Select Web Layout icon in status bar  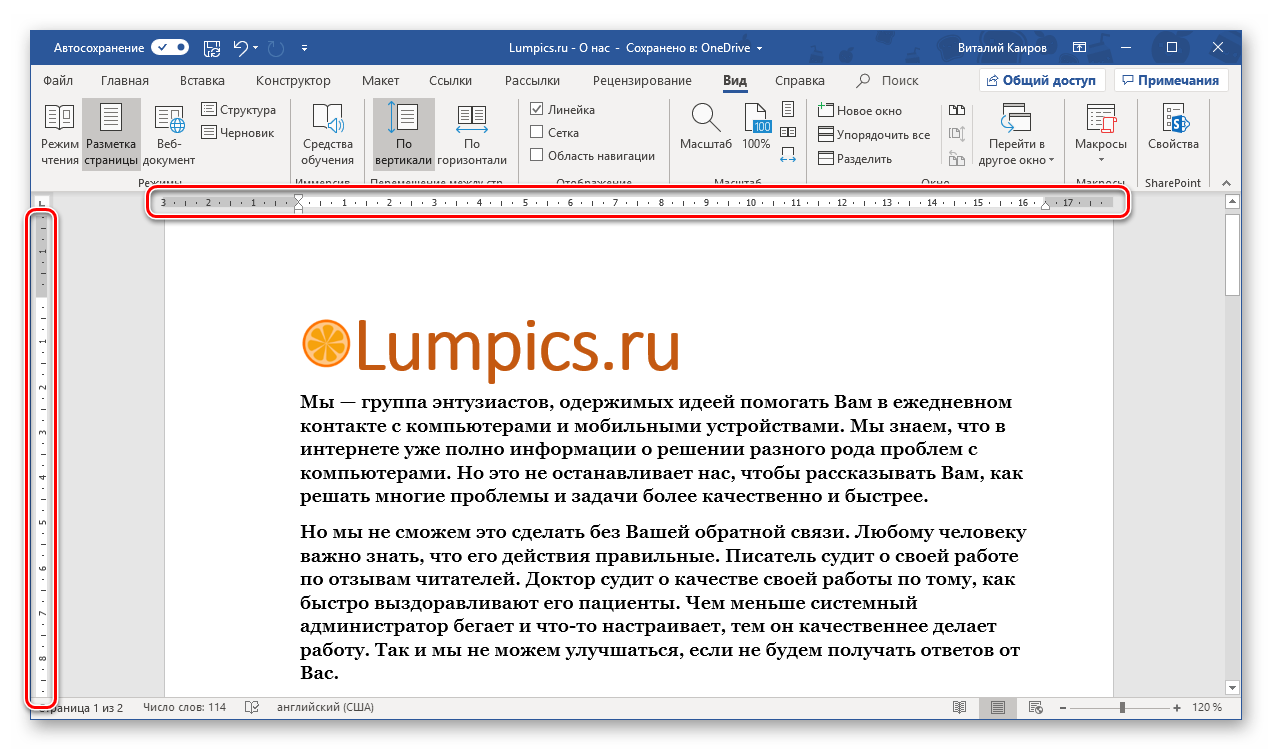(1035, 707)
